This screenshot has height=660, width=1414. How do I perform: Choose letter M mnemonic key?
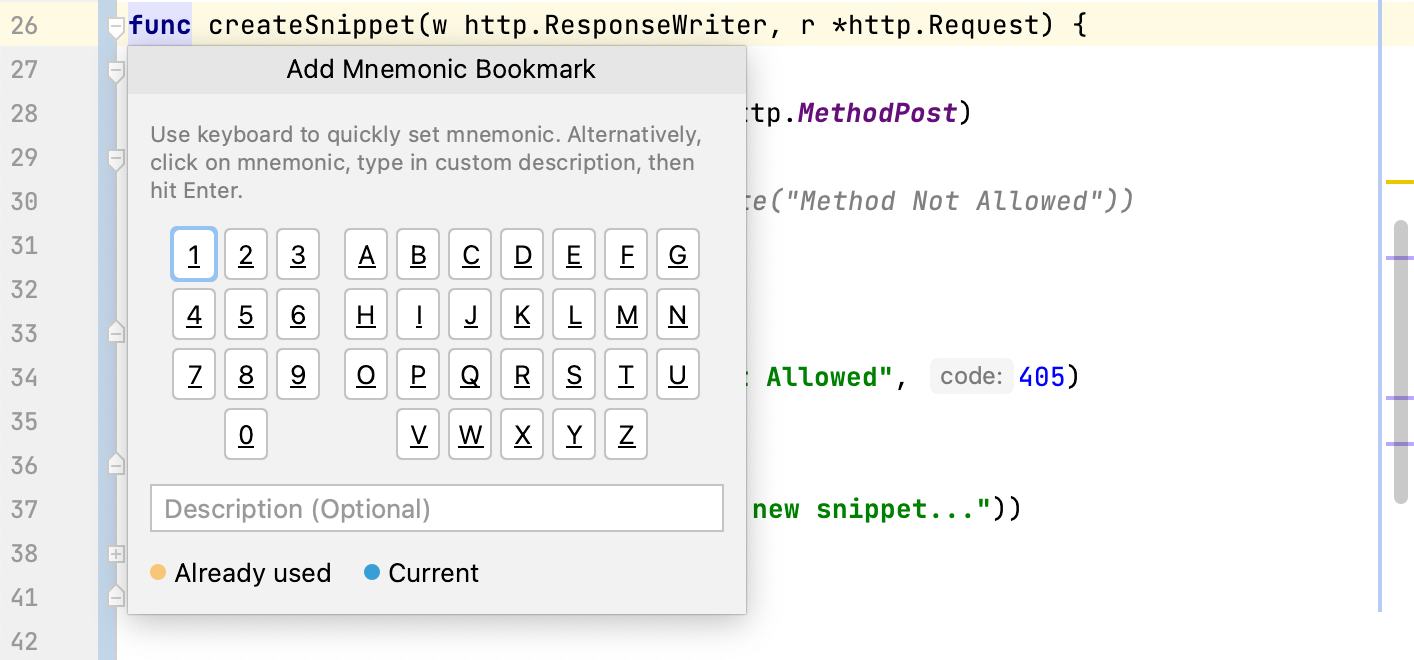pyautogui.click(x=626, y=315)
